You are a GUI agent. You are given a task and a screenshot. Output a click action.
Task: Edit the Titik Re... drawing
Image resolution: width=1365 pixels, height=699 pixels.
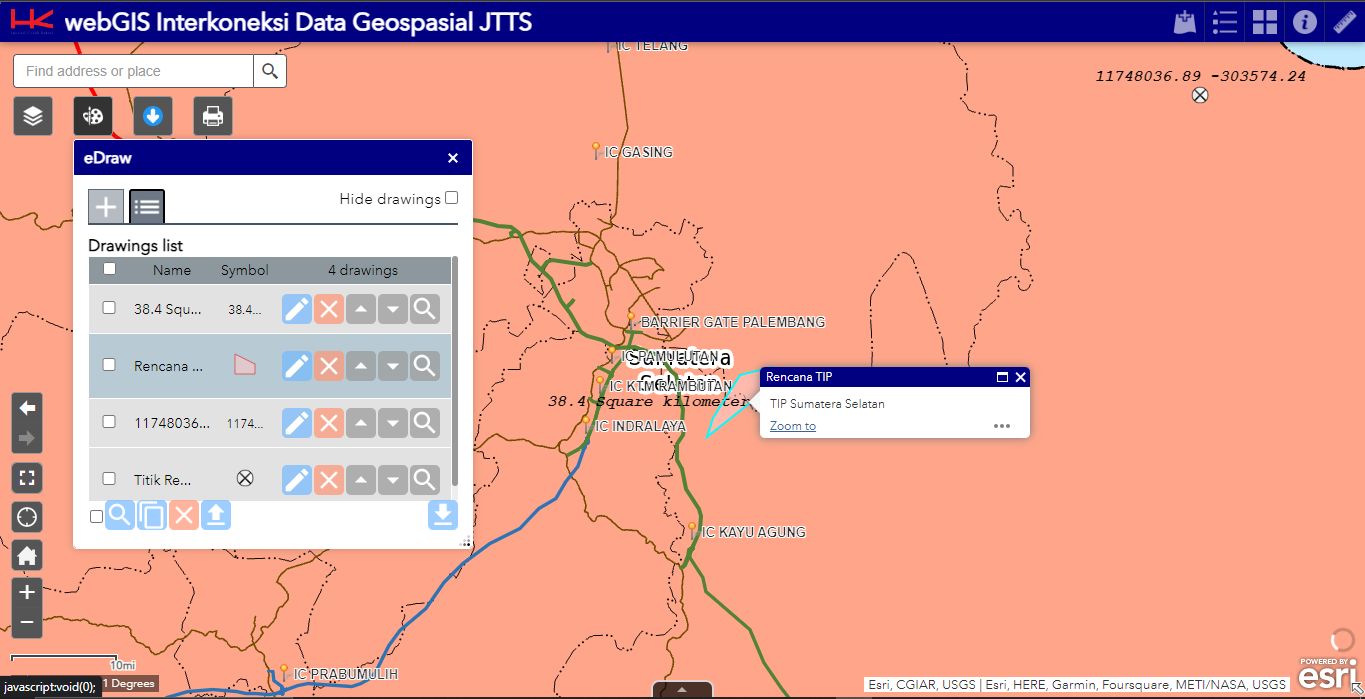click(x=297, y=480)
